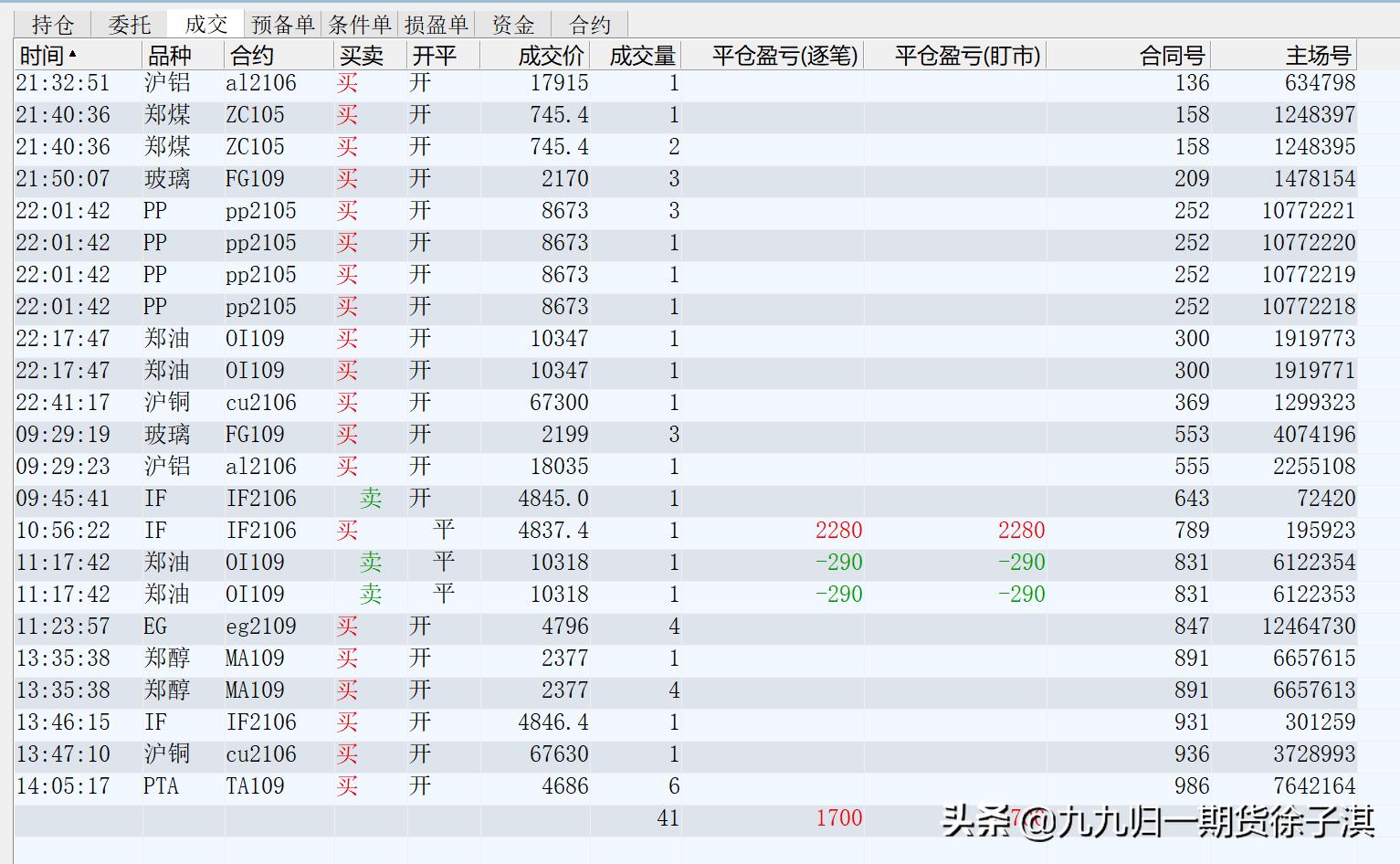Click the 主场号 column header

[x=1317, y=54]
